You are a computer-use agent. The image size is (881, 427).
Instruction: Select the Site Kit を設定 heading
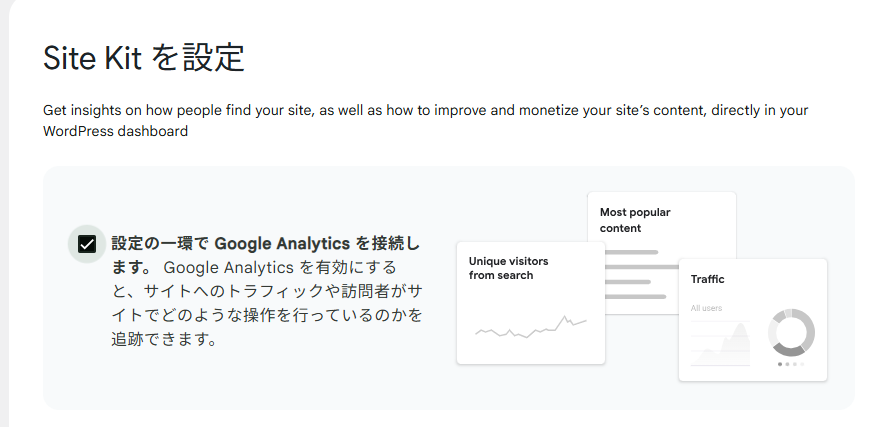[144, 57]
